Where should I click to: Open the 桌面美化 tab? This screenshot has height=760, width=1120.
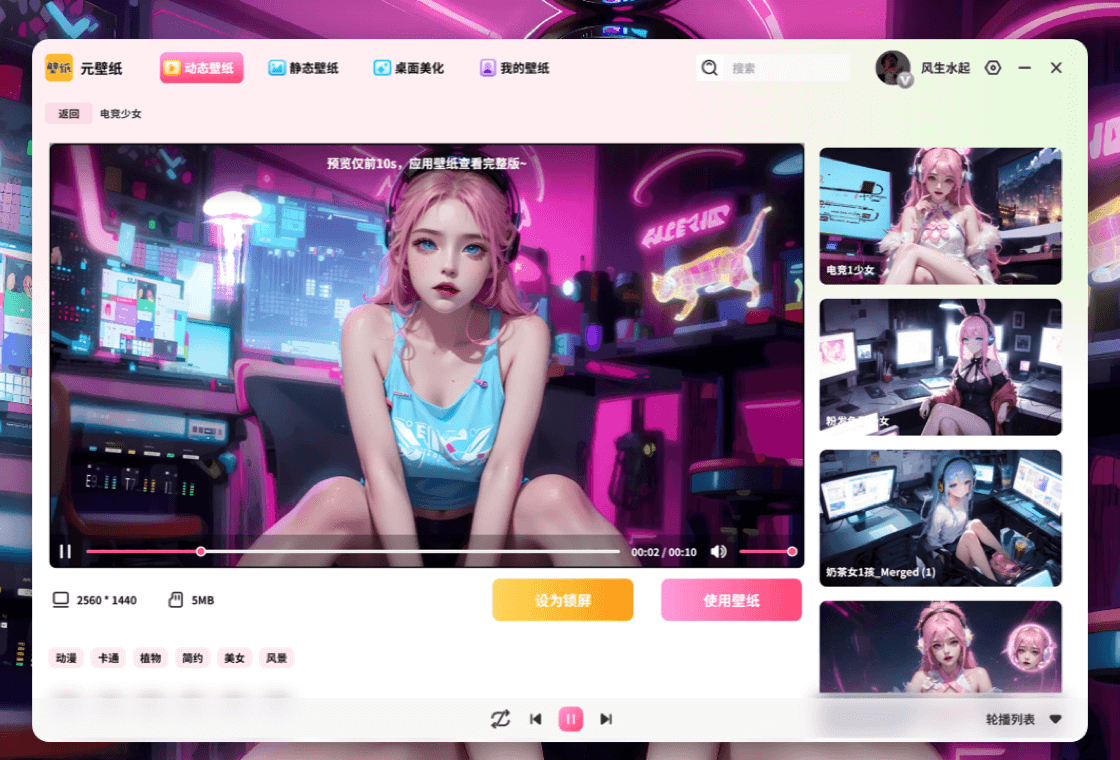pos(408,68)
